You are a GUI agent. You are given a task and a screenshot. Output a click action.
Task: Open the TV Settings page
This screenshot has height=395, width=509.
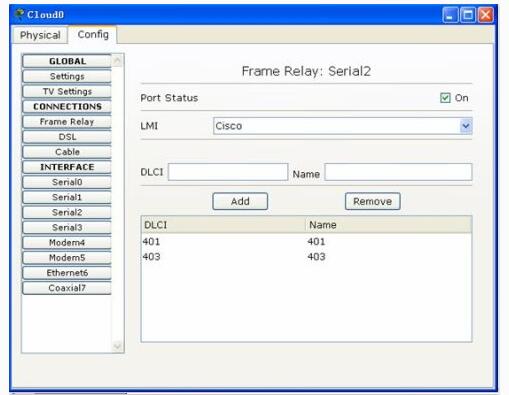(x=67, y=91)
